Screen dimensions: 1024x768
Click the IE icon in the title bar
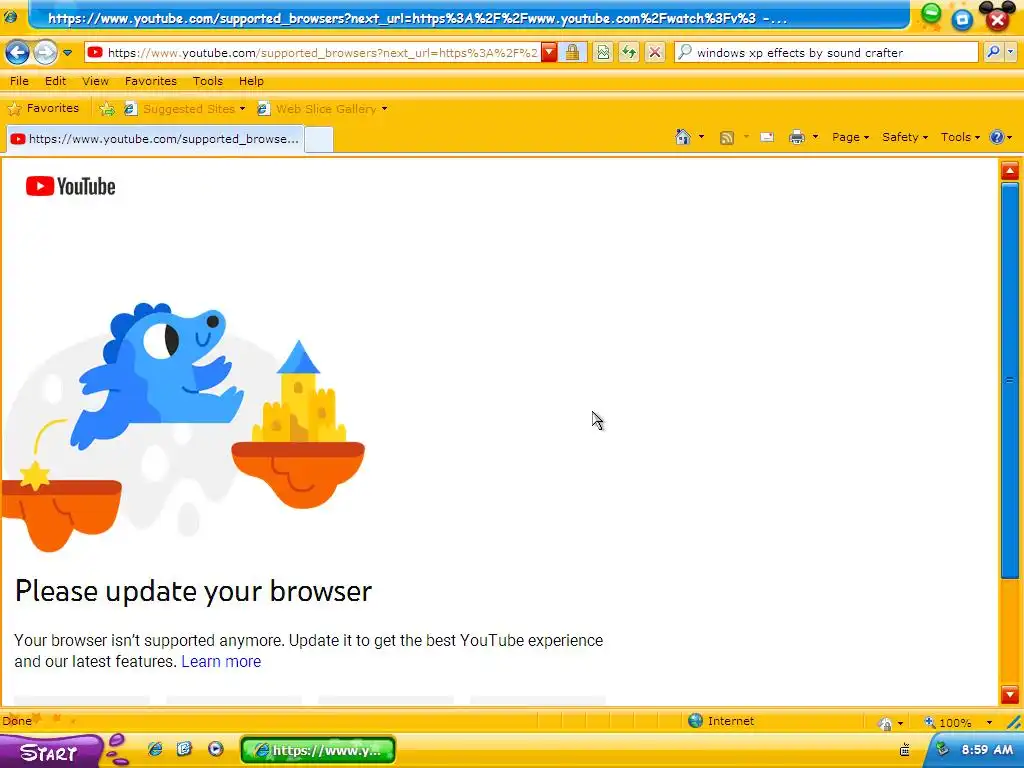click(10, 18)
